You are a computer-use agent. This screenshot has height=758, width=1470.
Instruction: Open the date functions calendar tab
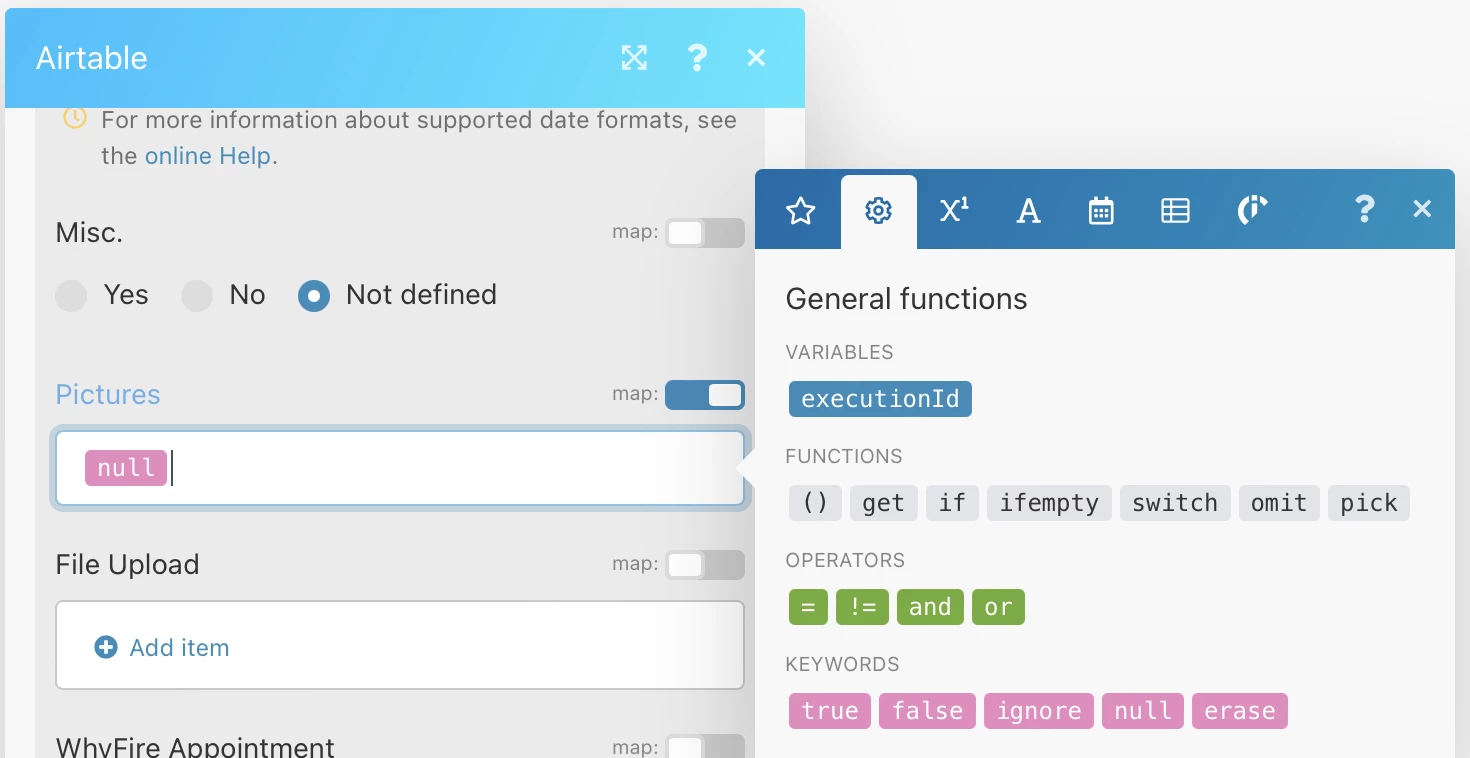coord(1101,210)
